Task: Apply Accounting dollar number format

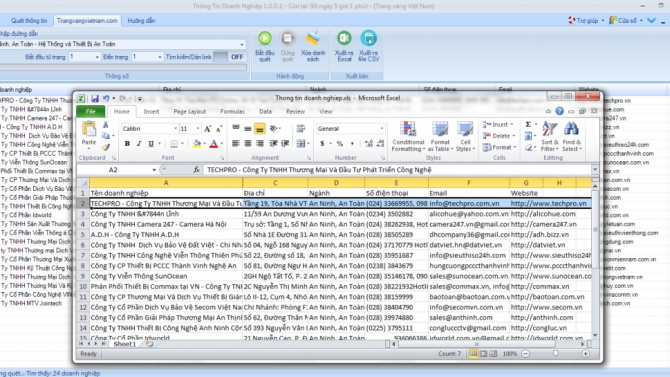Action: tap(322, 144)
